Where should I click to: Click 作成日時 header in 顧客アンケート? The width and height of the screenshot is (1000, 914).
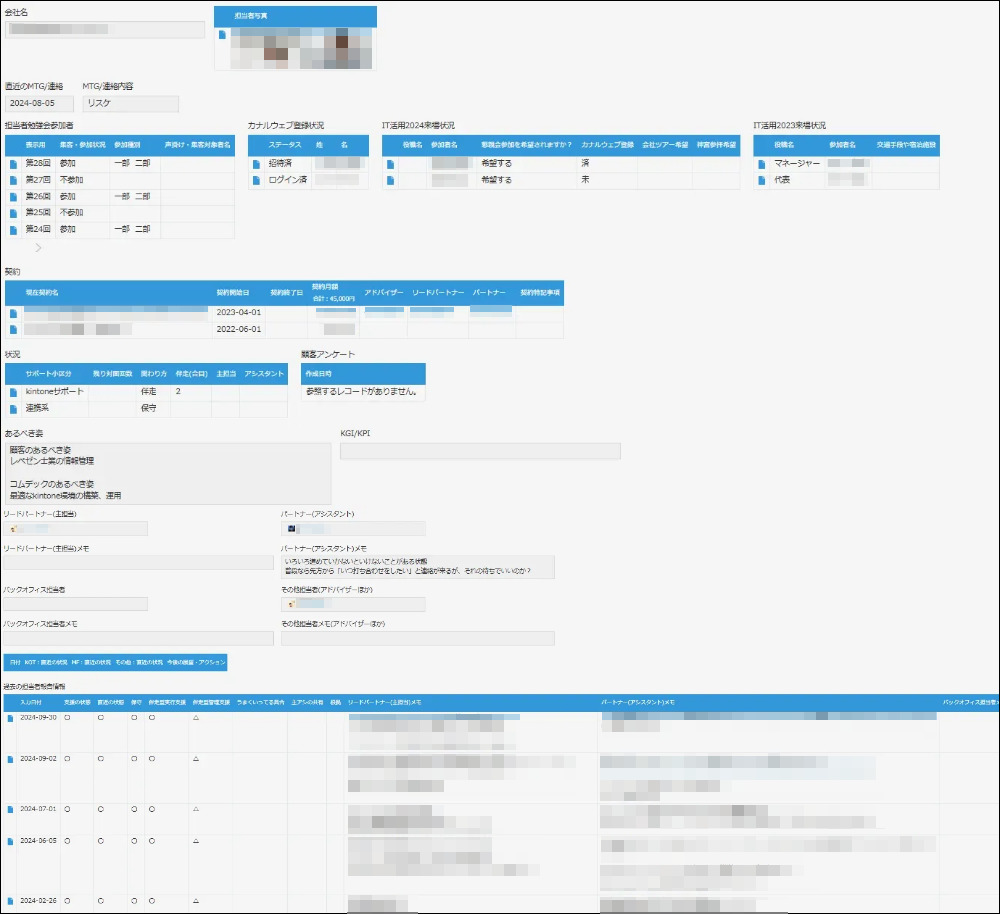coord(318,374)
